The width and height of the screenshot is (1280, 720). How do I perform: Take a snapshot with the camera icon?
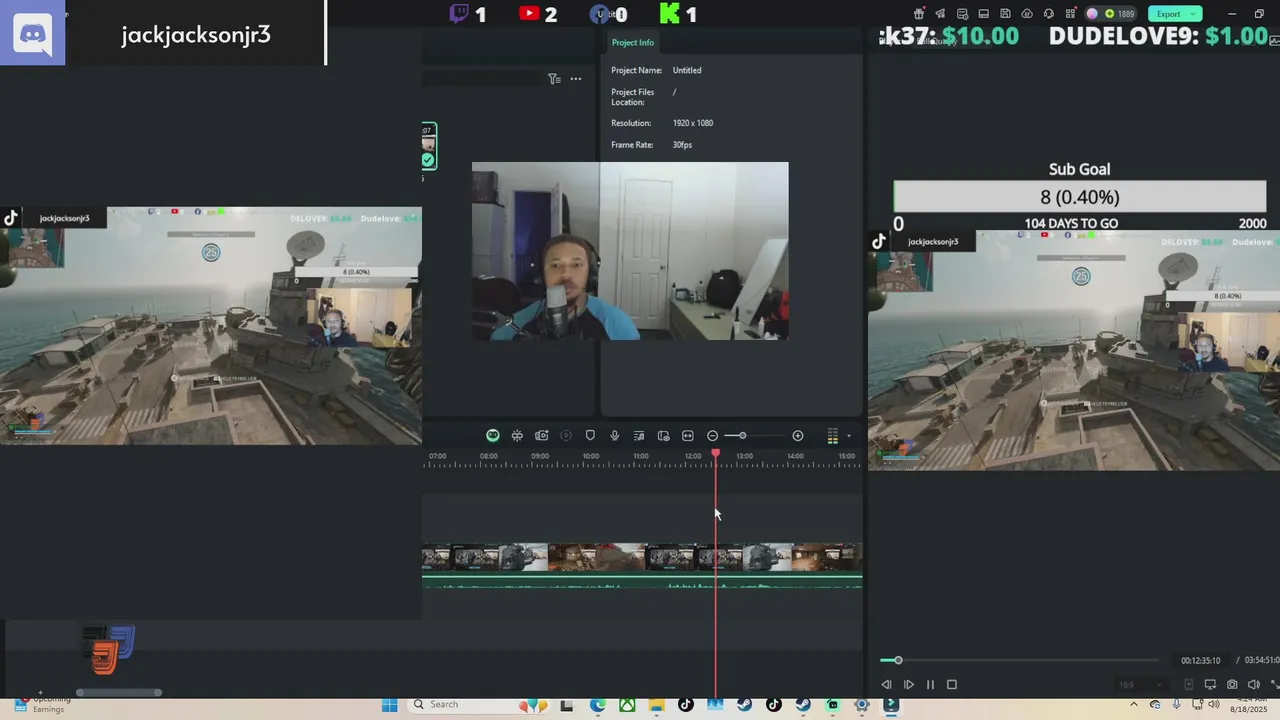pyautogui.click(x=1232, y=685)
